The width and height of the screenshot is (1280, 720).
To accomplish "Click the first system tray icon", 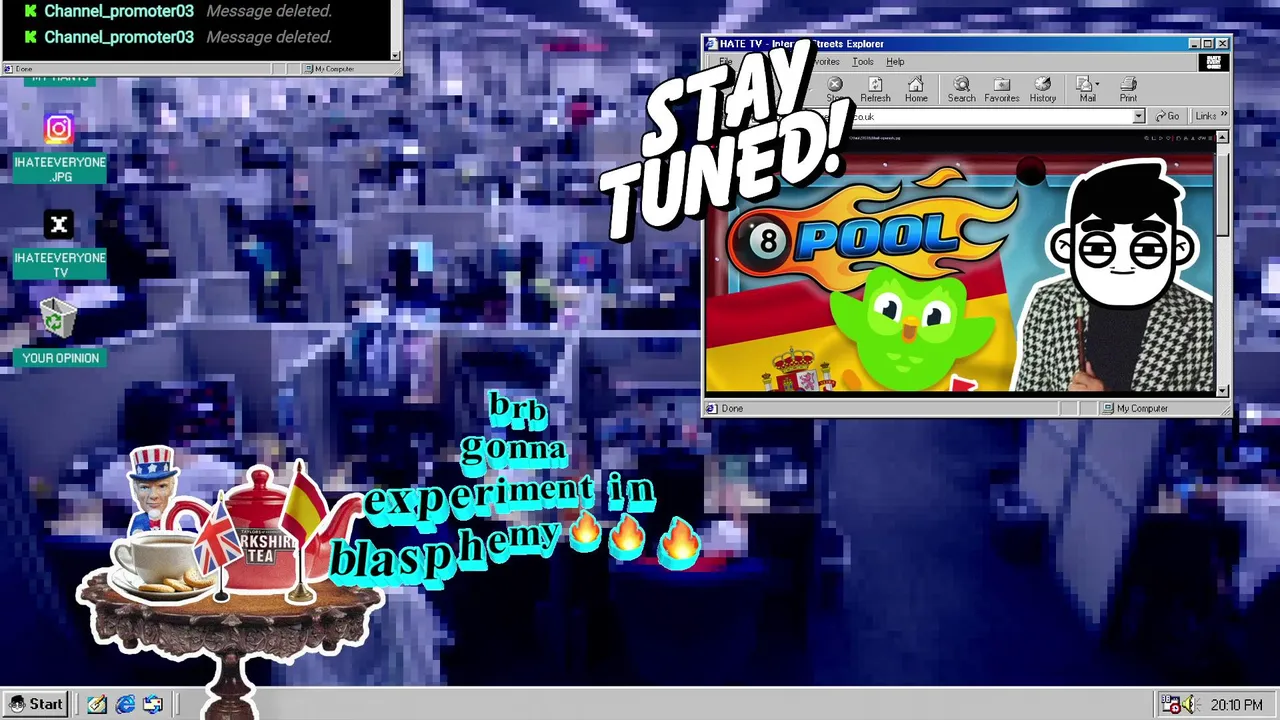I will 1171,704.
